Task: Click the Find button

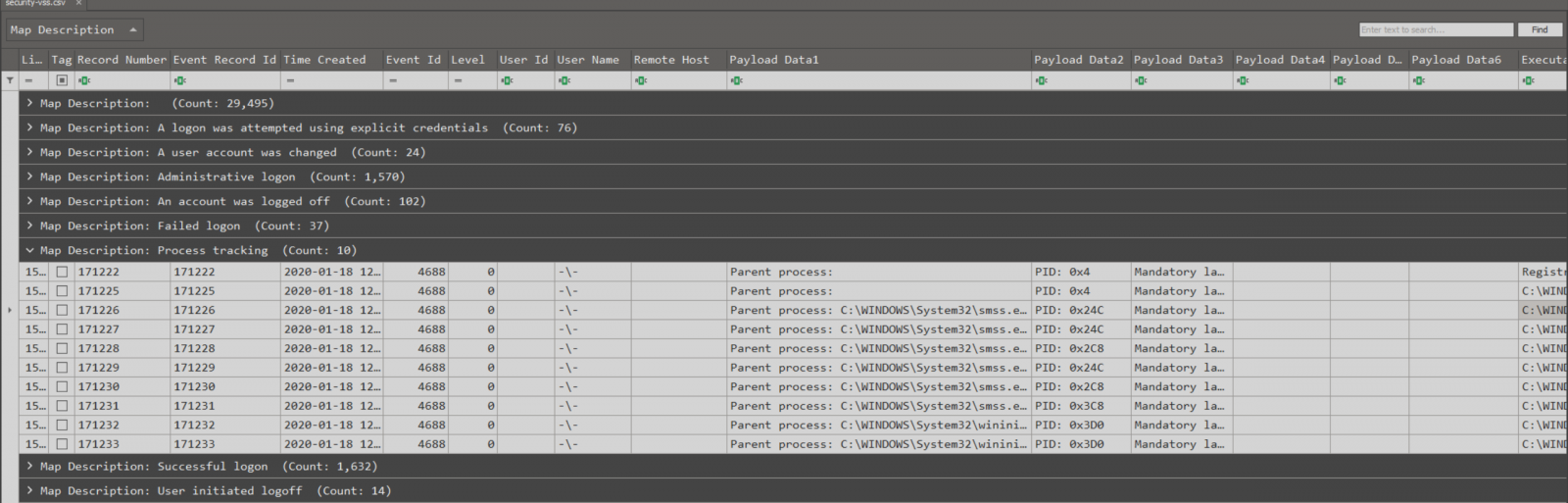Action: click(1540, 29)
